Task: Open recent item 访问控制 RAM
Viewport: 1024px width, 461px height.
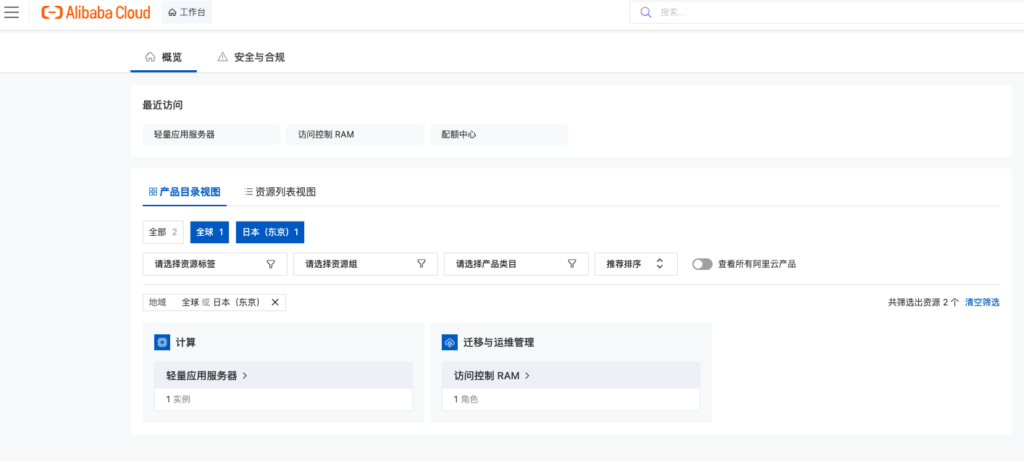Action: click(354, 134)
